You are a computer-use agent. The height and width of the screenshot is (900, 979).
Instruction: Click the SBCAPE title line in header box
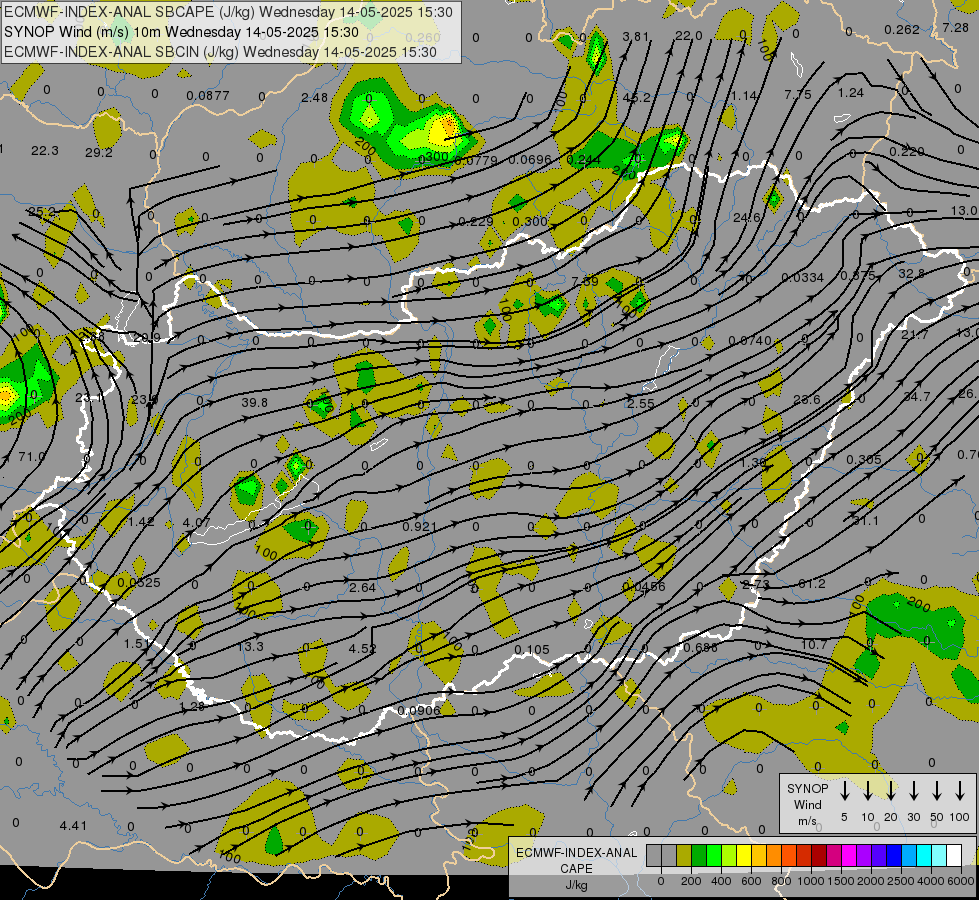coord(228,12)
